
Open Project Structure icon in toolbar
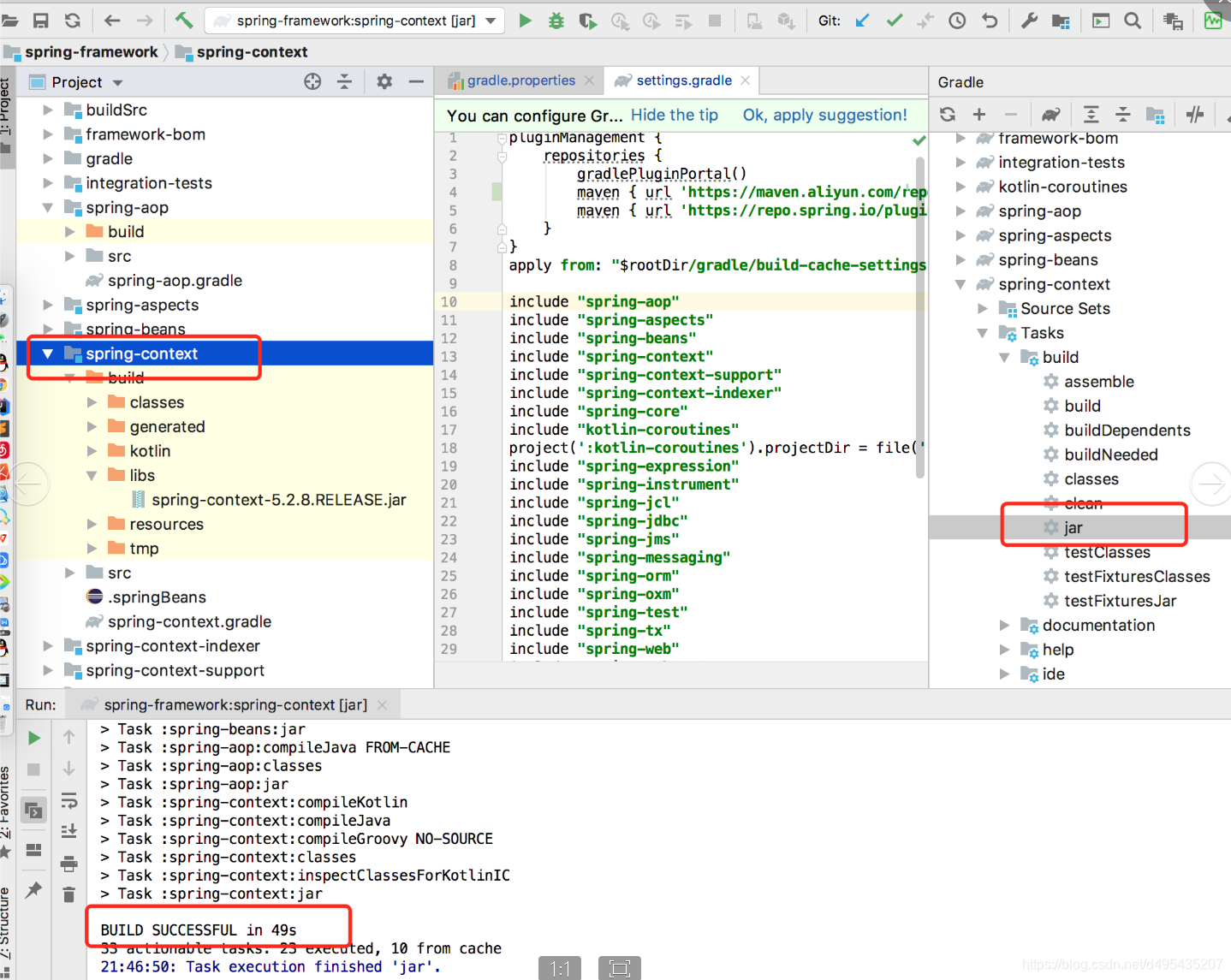(1061, 21)
